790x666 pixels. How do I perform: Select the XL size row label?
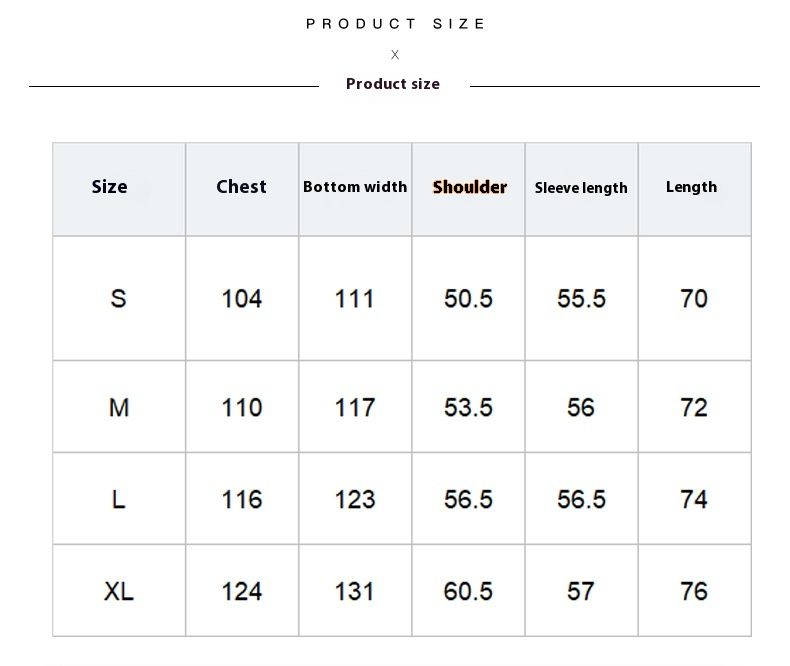(x=118, y=591)
